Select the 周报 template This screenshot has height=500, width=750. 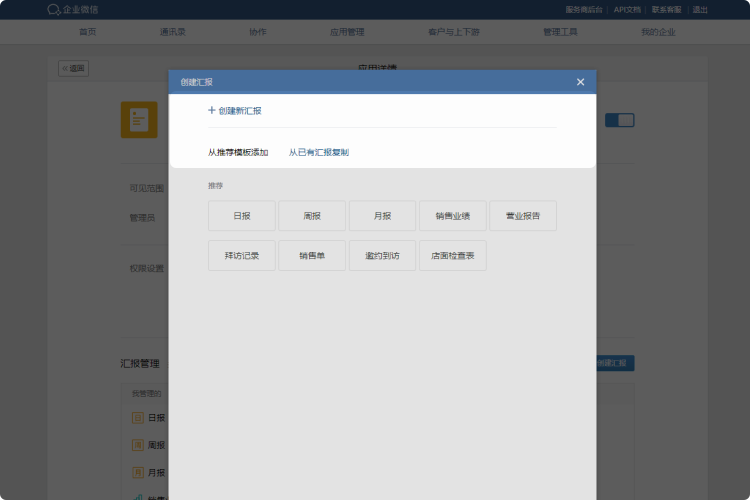(x=312, y=216)
